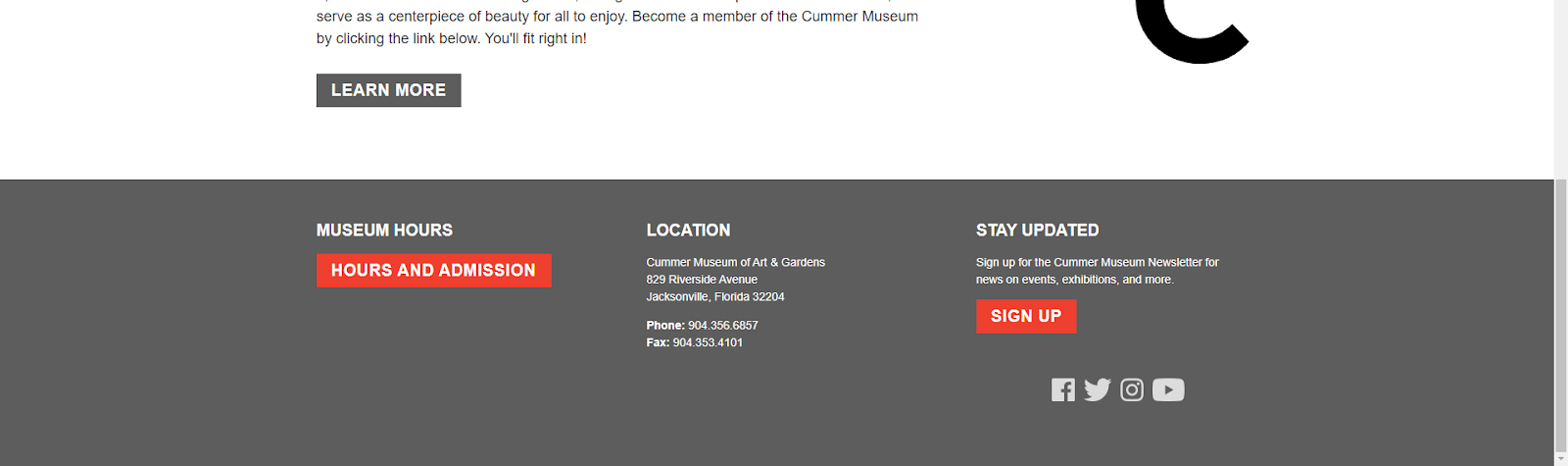This screenshot has height=466, width=1568.
Task: Click the vertical scrollbar thumb
Action: [1561, 314]
